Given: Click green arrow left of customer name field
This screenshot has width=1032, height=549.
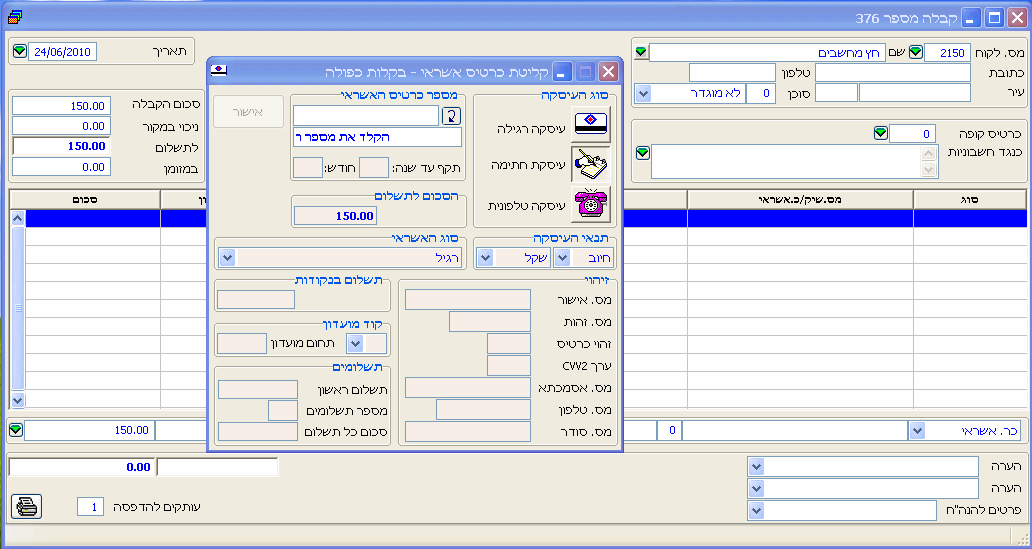Looking at the screenshot, I should pyautogui.click(x=641, y=52).
